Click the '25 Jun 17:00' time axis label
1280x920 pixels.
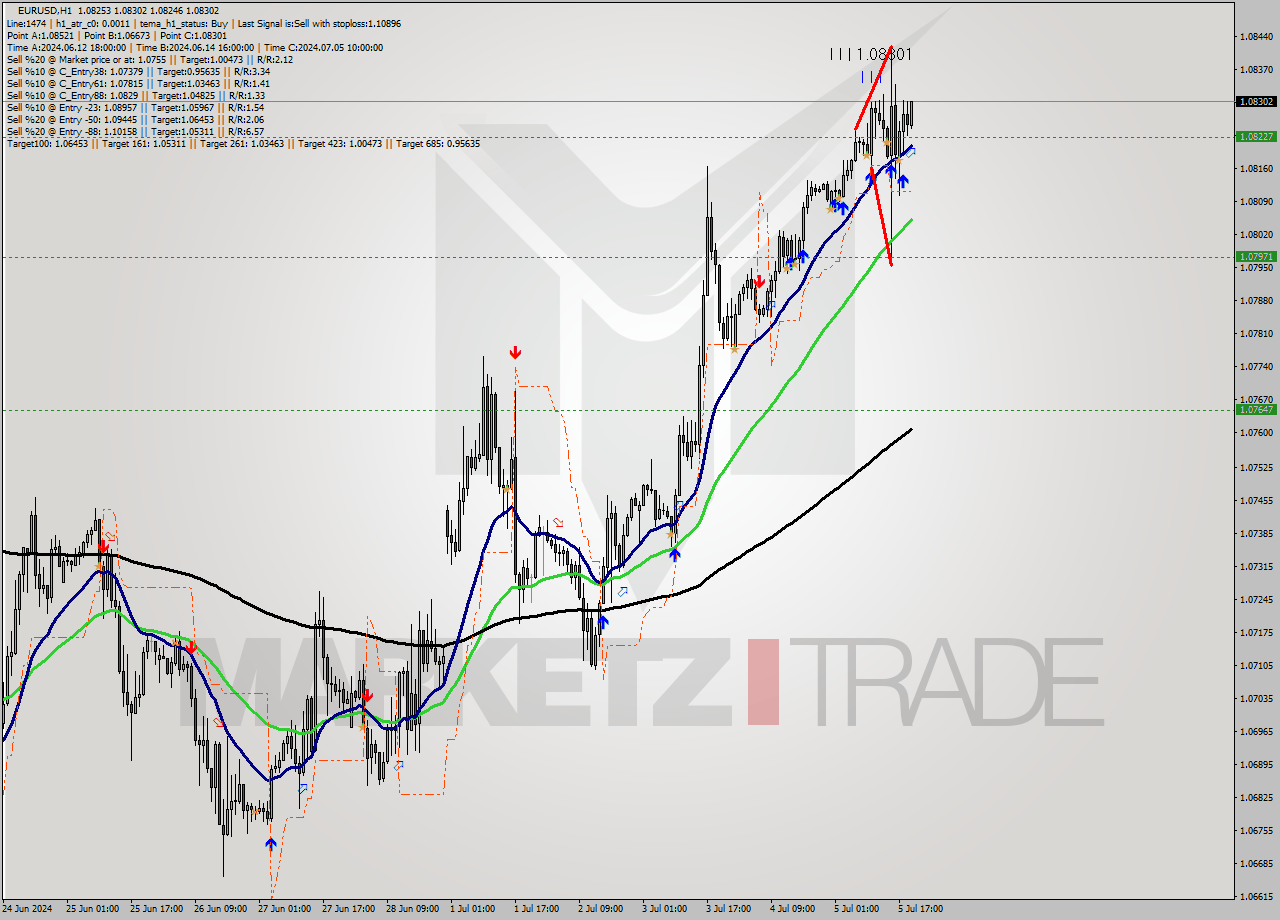tap(156, 909)
